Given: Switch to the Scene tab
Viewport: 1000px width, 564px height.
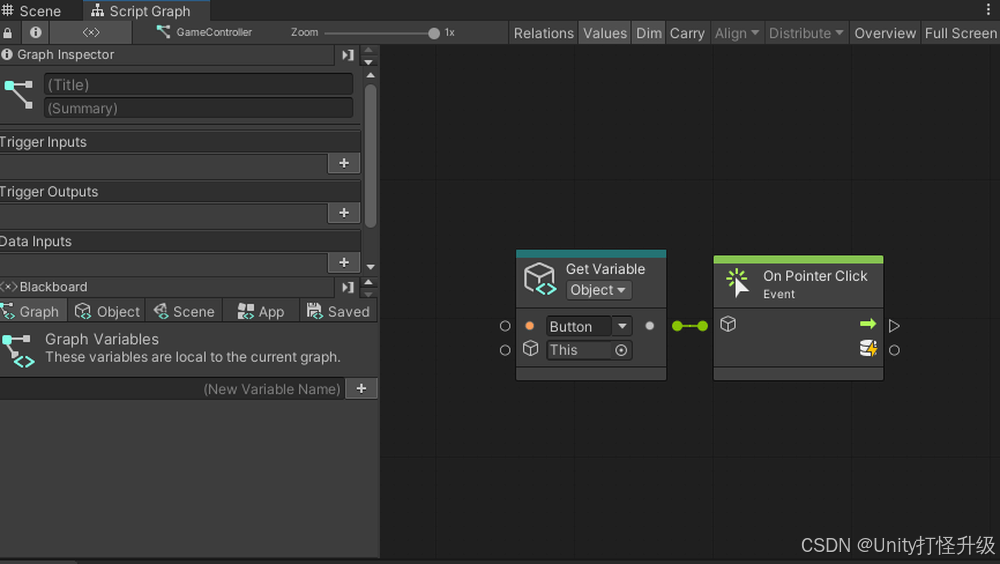Looking at the screenshot, I should [x=32, y=11].
